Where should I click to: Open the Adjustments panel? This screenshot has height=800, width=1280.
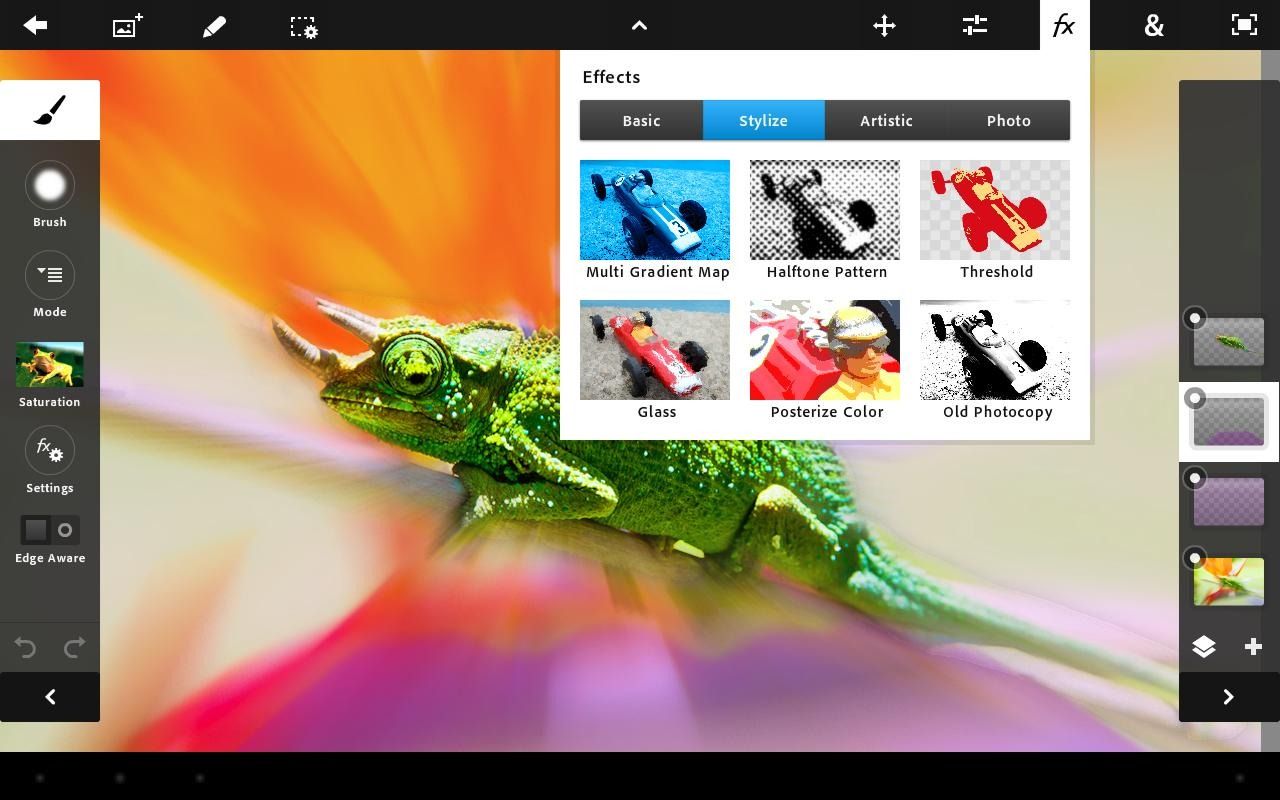click(973, 25)
